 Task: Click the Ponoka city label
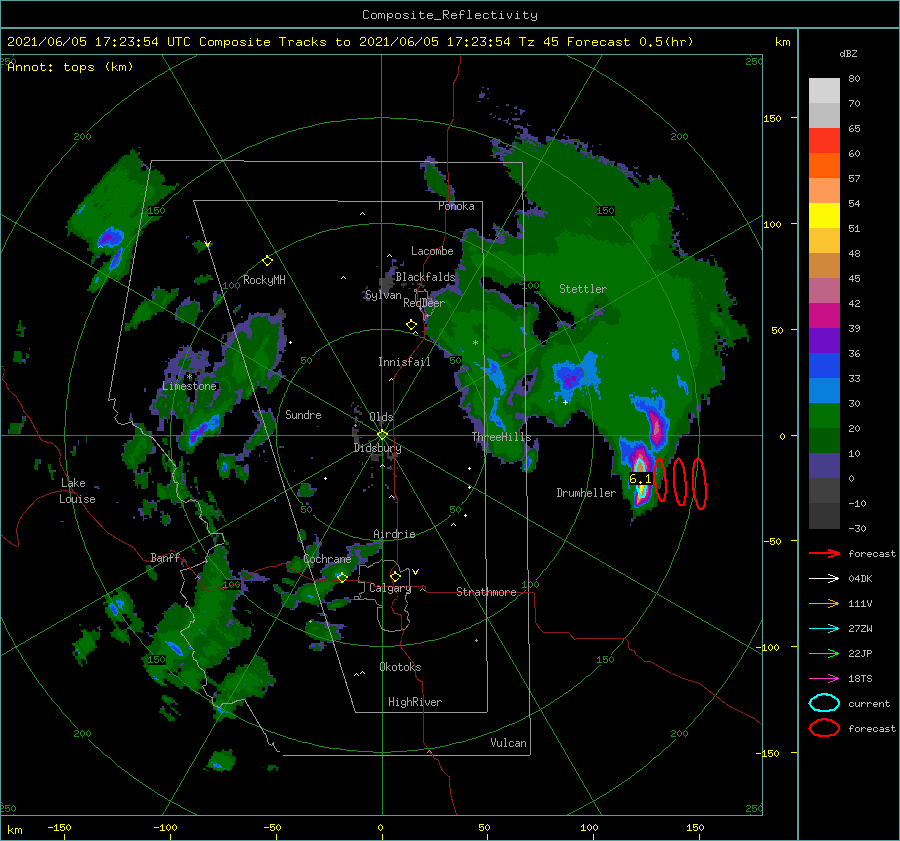(456, 206)
